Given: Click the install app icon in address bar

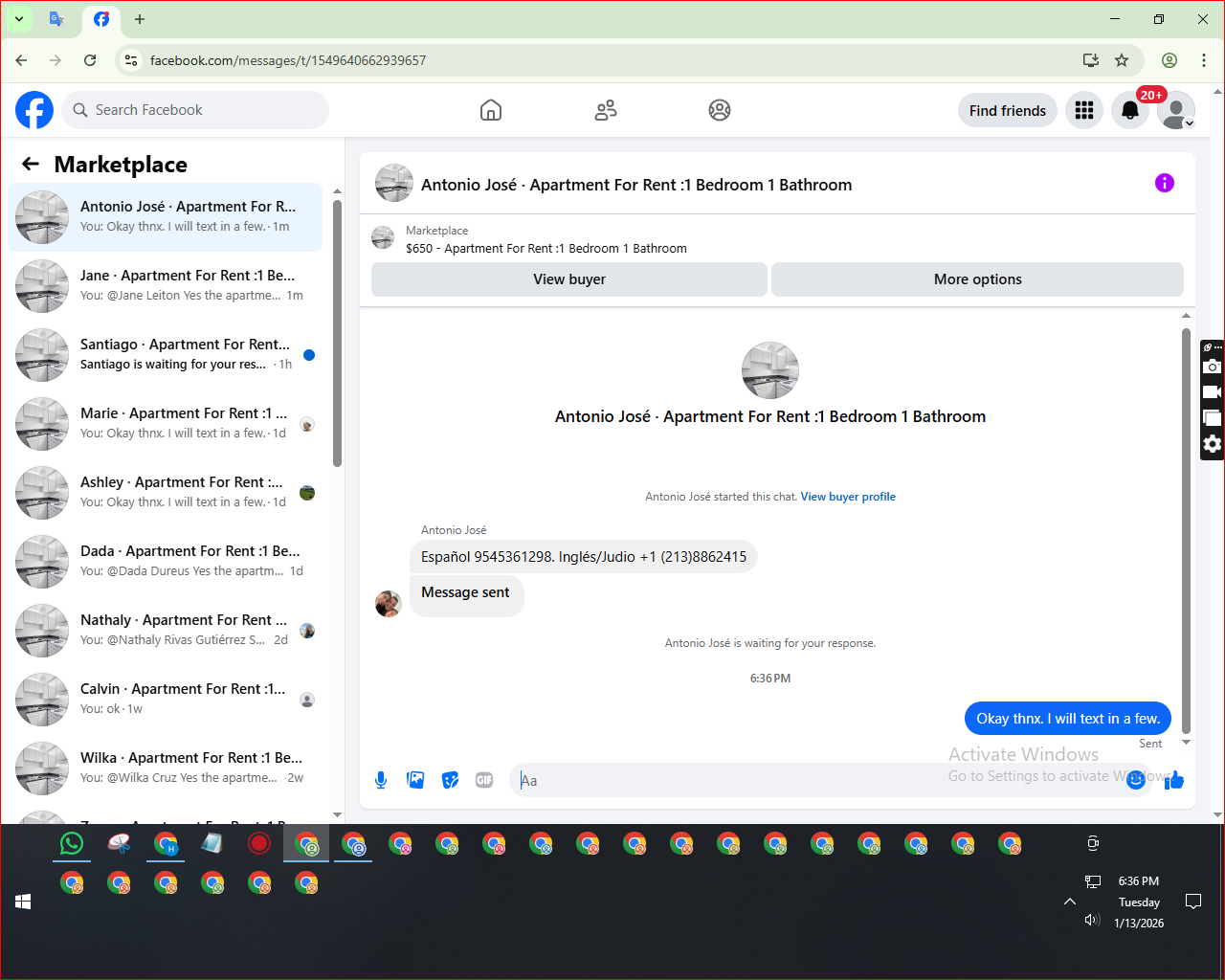Looking at the screenshot, I should [x=1090, y=60].
